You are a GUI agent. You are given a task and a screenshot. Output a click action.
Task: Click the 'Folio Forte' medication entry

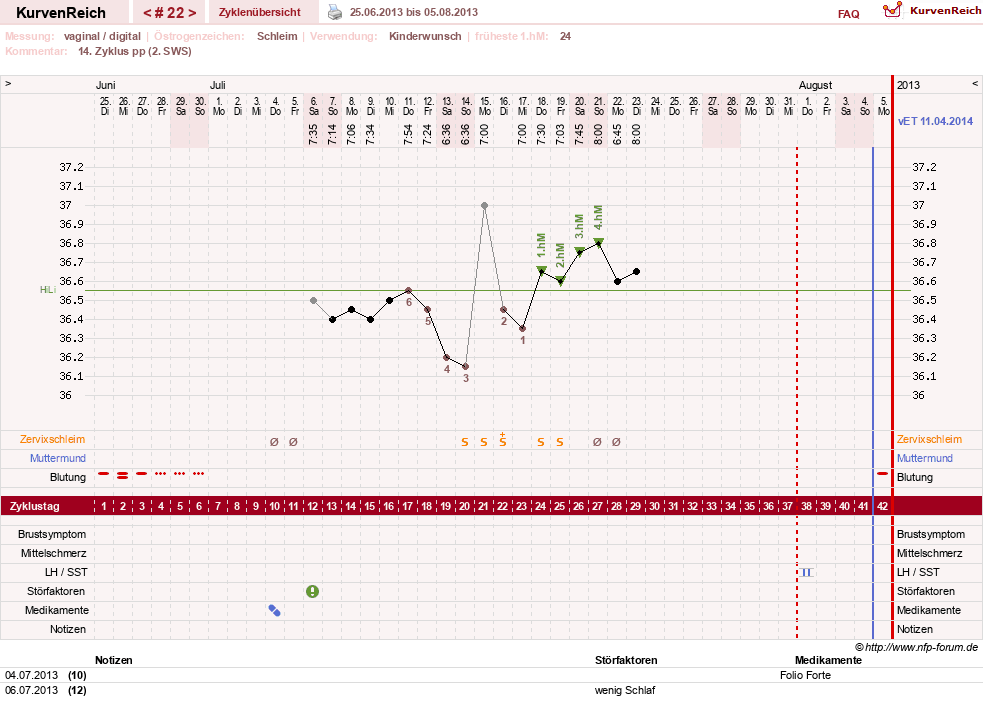[805, 675]
